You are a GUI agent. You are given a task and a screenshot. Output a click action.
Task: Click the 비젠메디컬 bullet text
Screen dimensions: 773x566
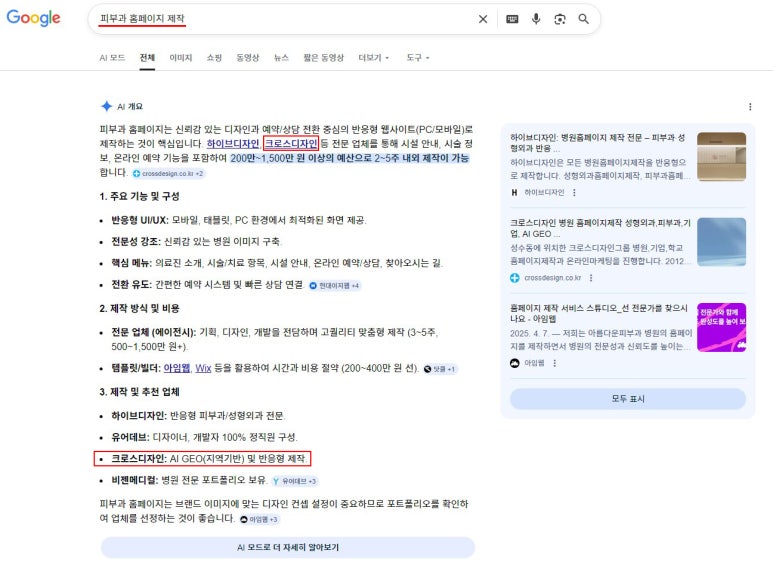coord(189,480)
